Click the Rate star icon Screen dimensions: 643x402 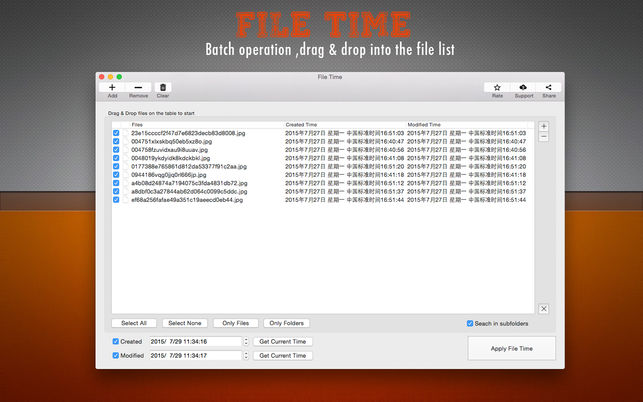point(497,87)
